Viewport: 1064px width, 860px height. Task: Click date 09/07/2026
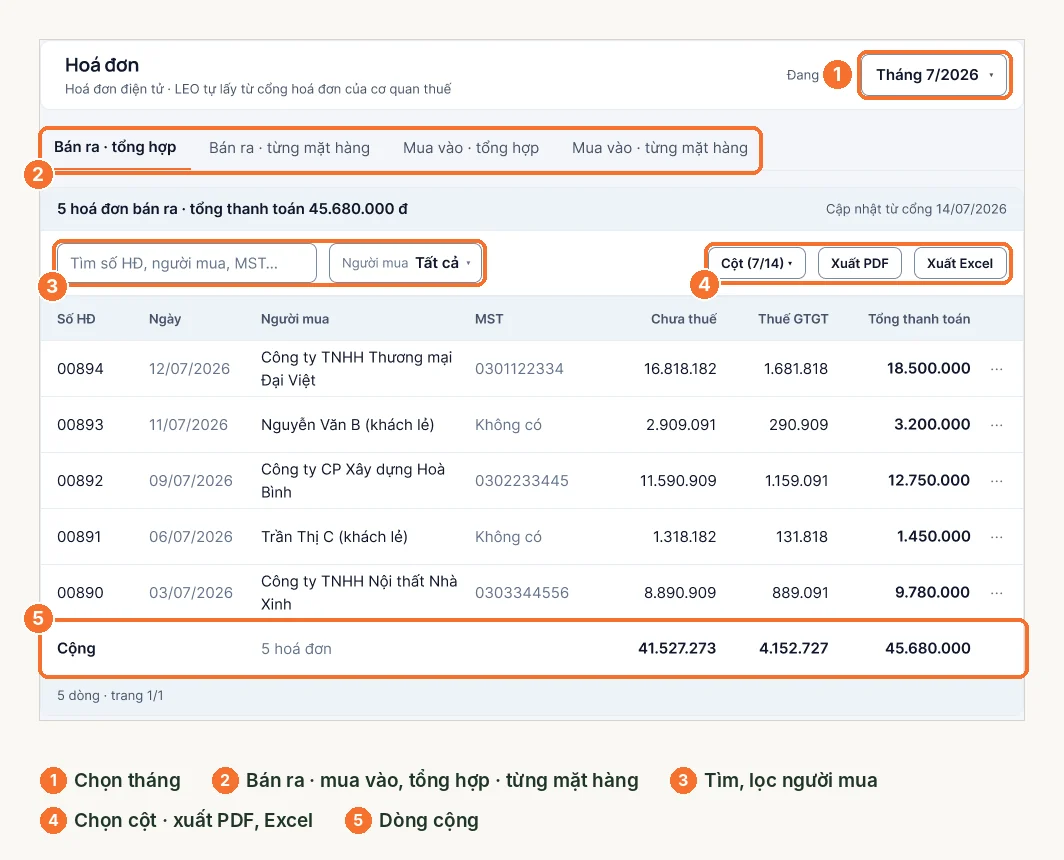pos(191,481)
